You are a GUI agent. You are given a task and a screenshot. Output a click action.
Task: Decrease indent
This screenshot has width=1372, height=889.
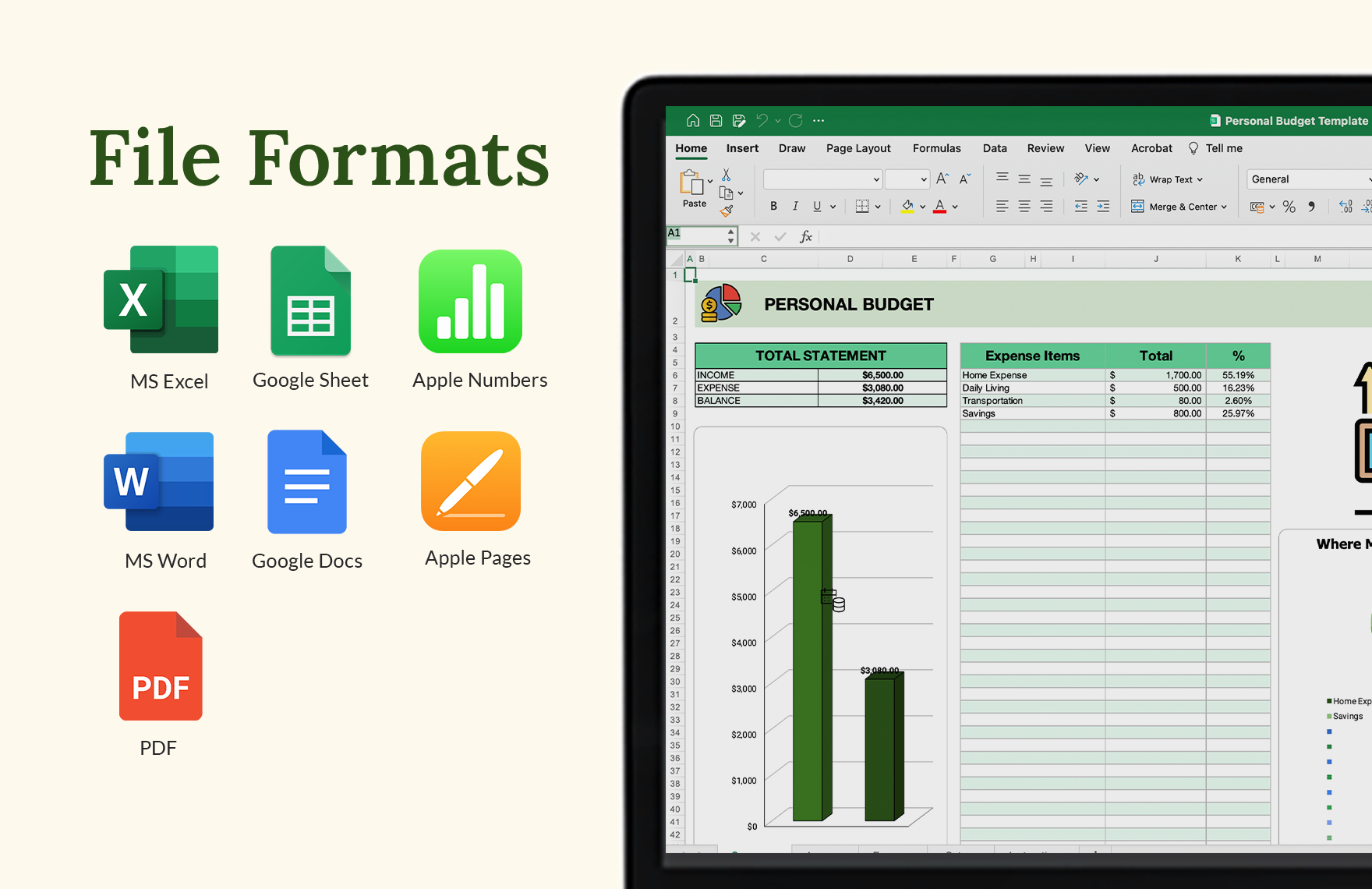coord(1081,207)
